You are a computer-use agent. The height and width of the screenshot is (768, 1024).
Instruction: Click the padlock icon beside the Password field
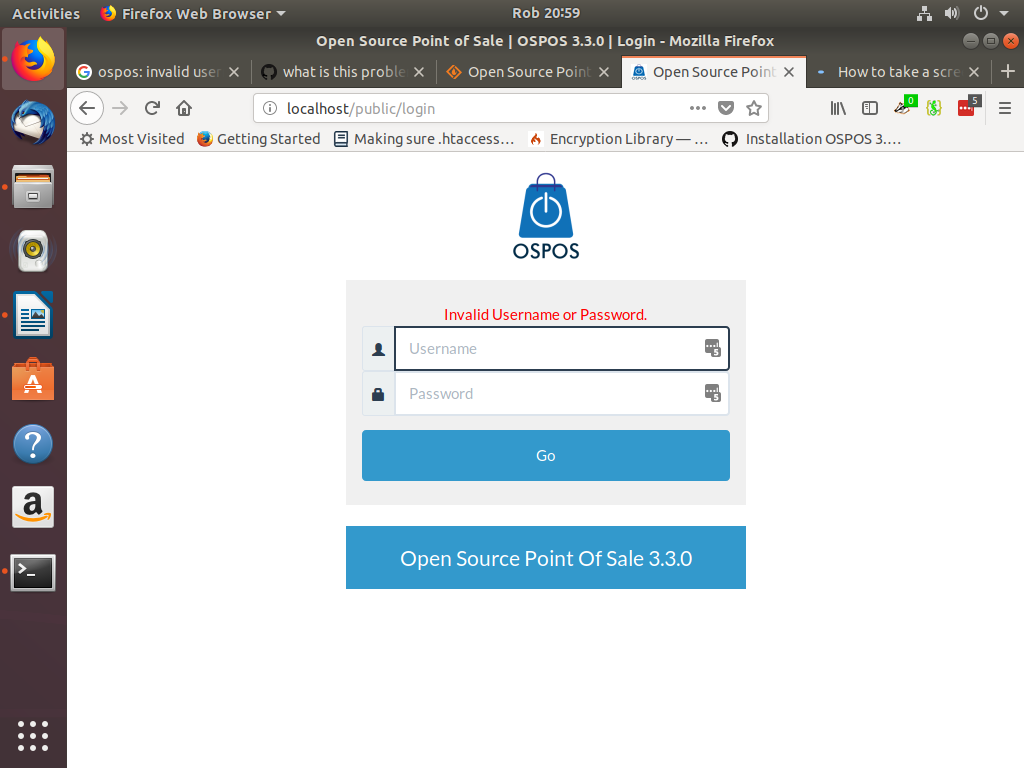coord(378,393)
